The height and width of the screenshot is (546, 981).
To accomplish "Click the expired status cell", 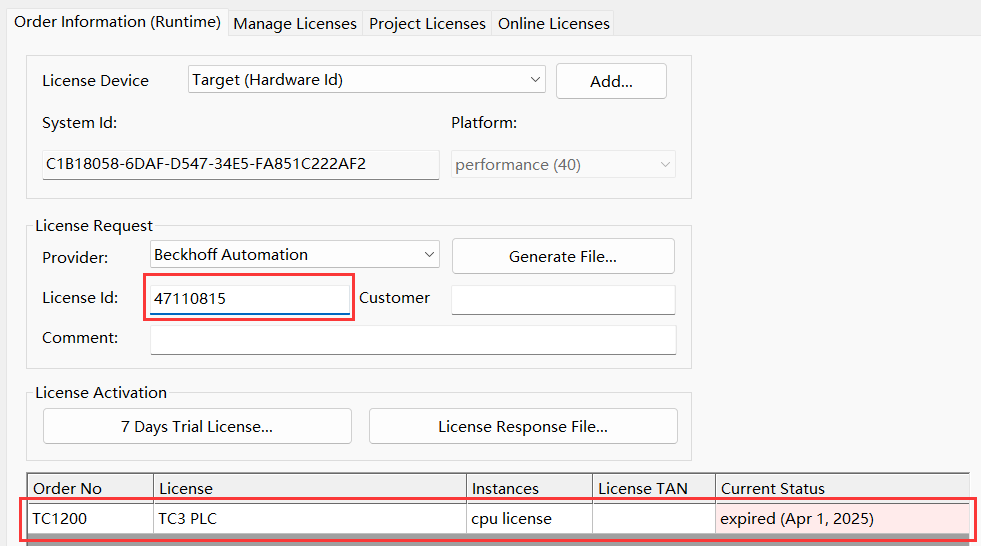I will click(x=842, y=518).
